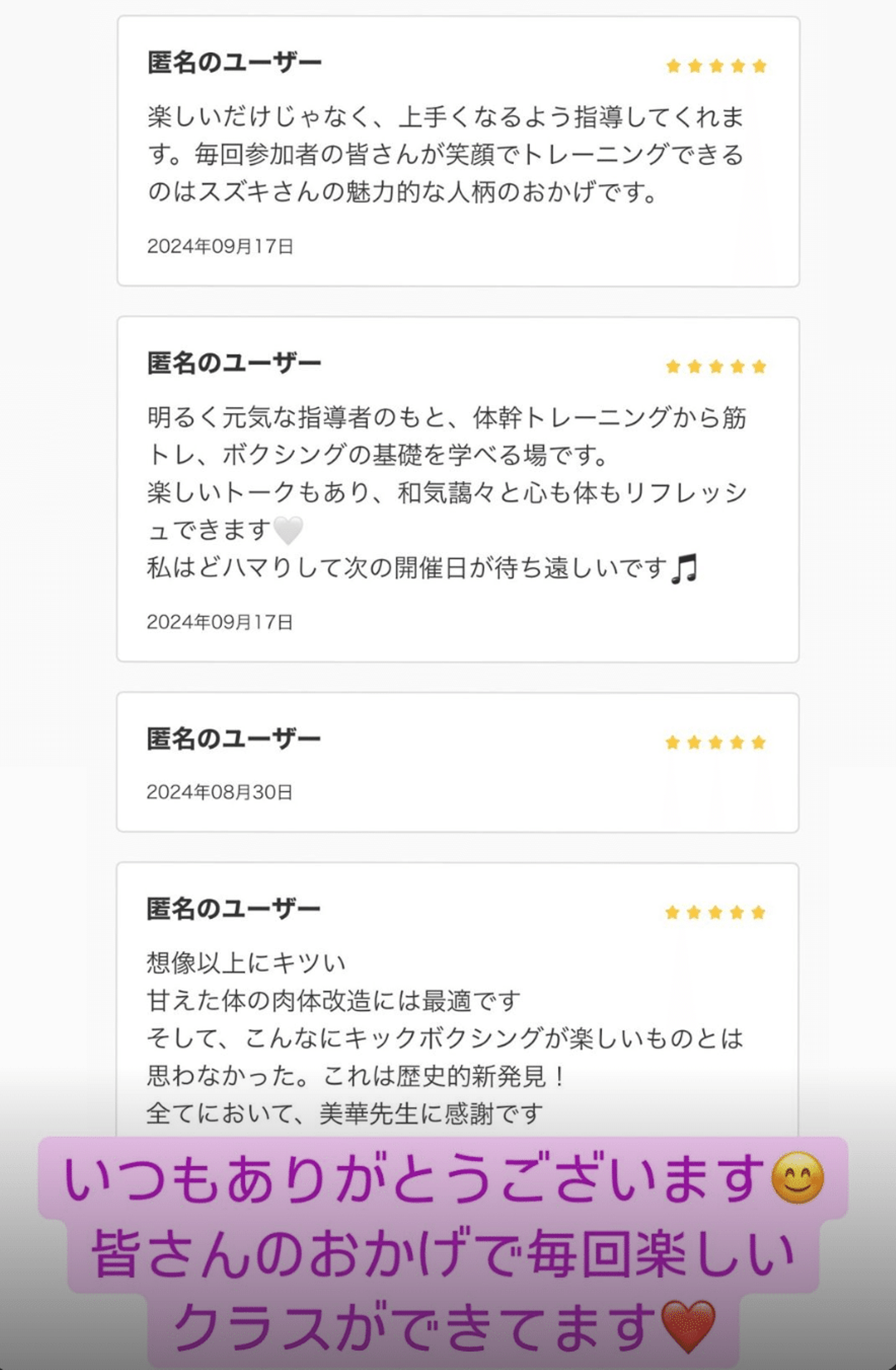Click the star rating on the キックボクシング review
Screen dimensions: 896x1370
pyautogui.click(x=715, y=913)
